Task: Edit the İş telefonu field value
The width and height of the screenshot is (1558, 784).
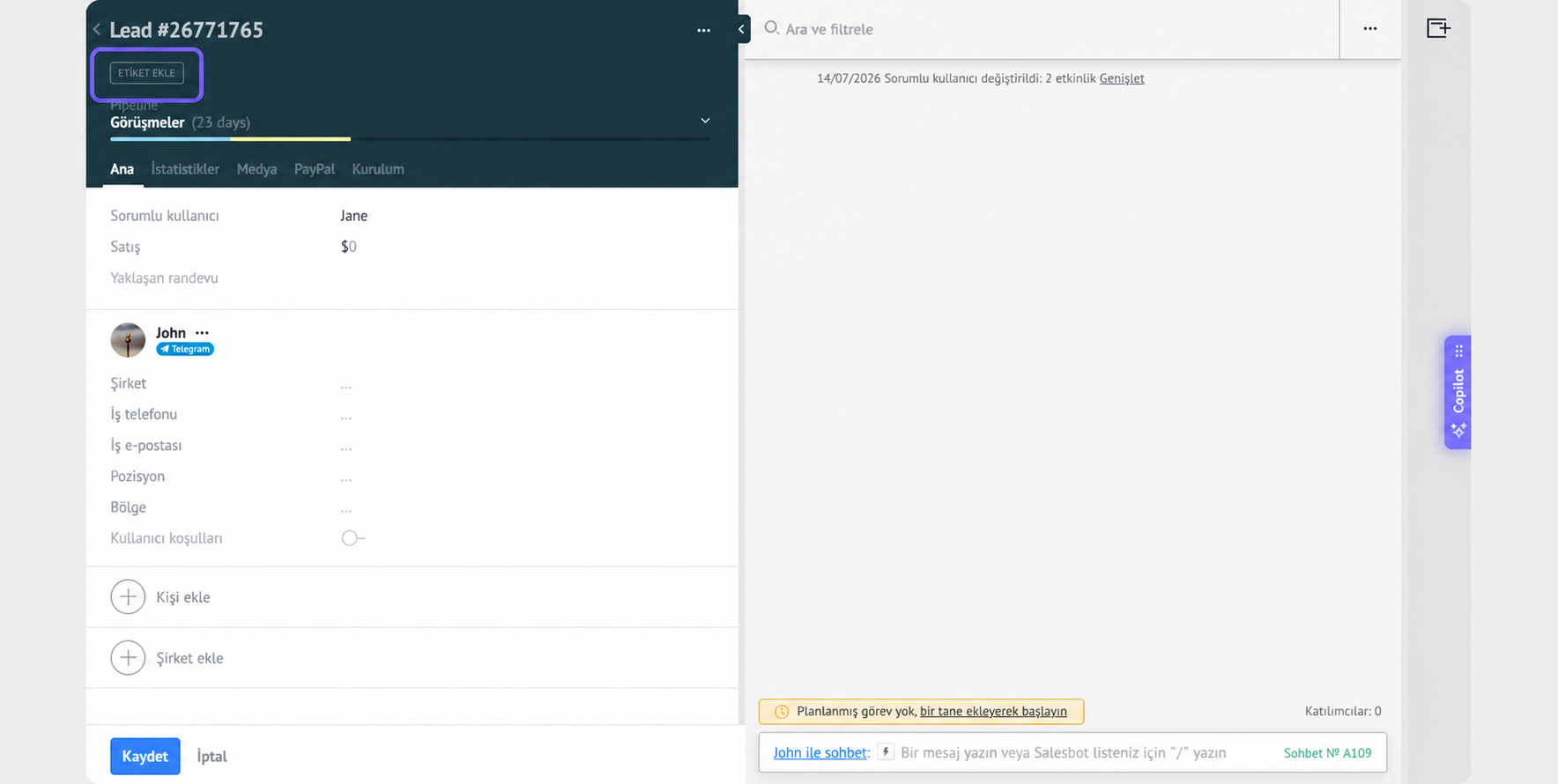Action: 346,415
